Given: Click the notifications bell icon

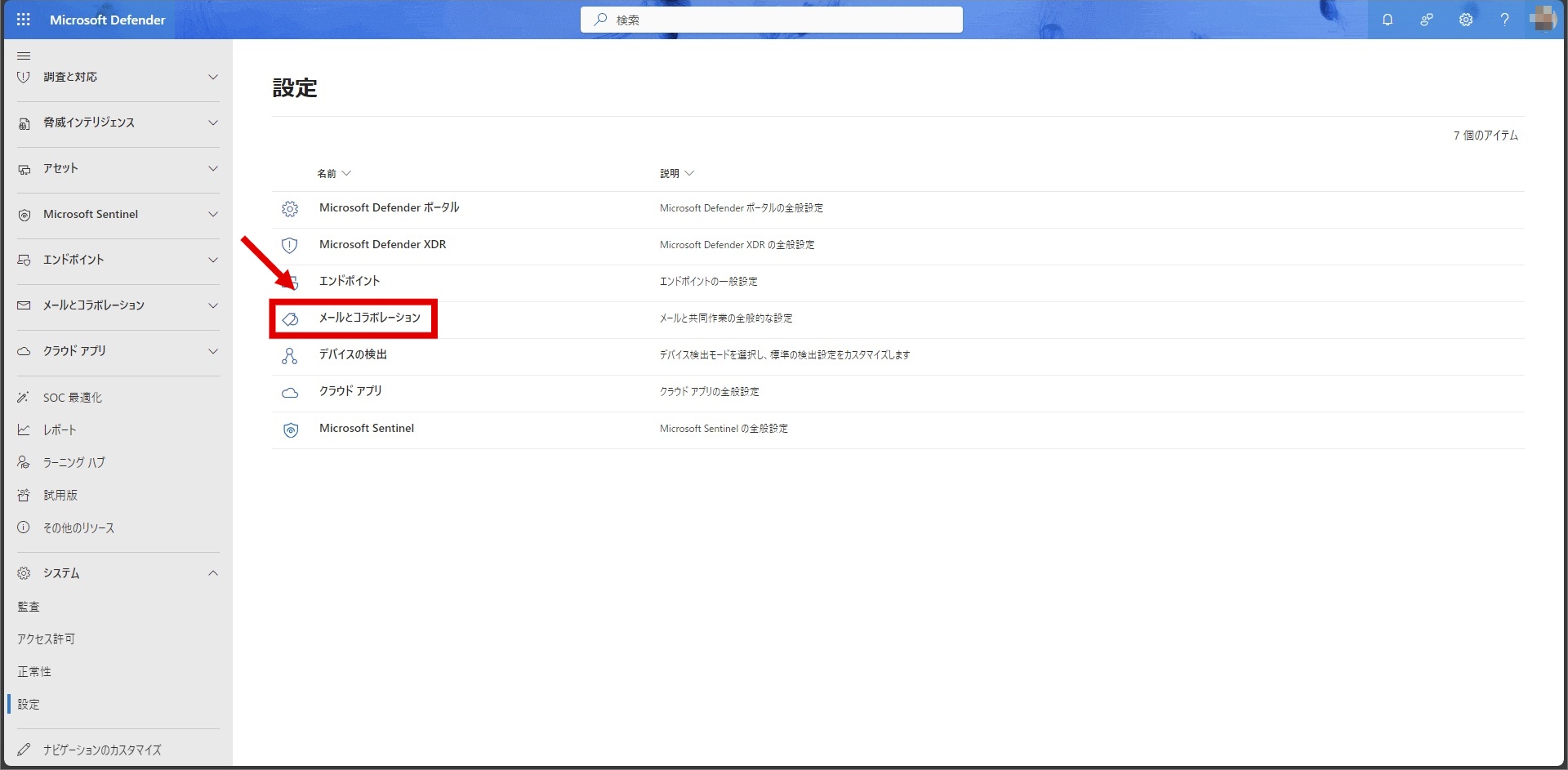Looking at the screenshot, I should (x=1388, y=20).
